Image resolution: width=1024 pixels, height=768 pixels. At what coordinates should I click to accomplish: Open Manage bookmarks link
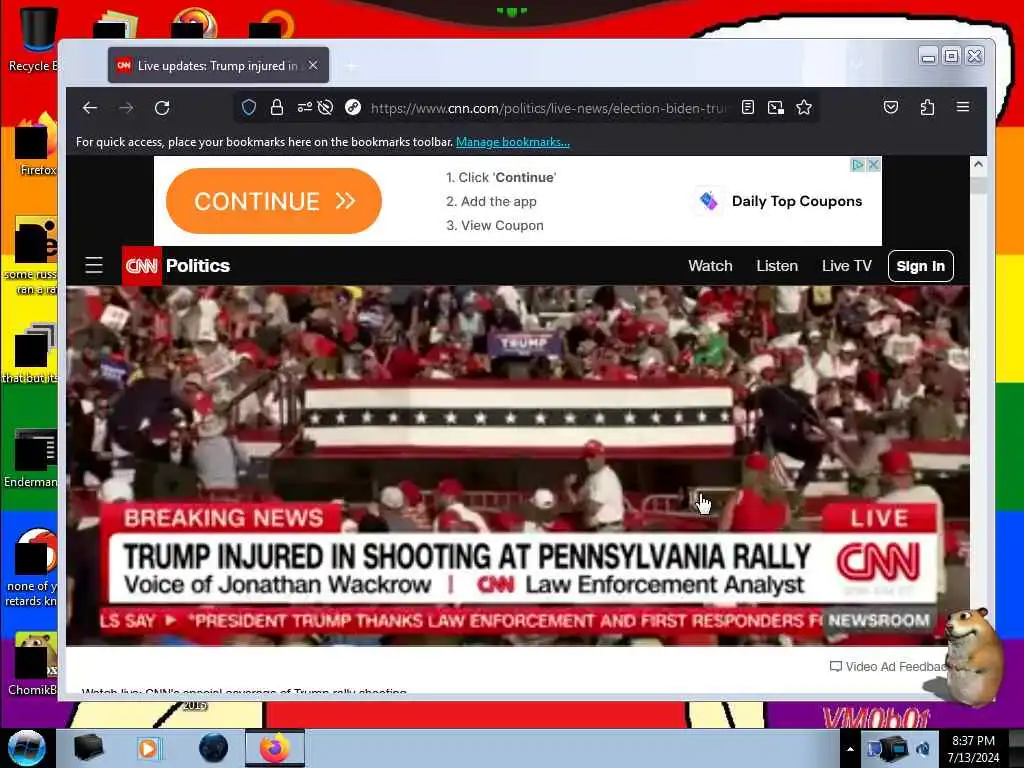[x=513, y=142]
